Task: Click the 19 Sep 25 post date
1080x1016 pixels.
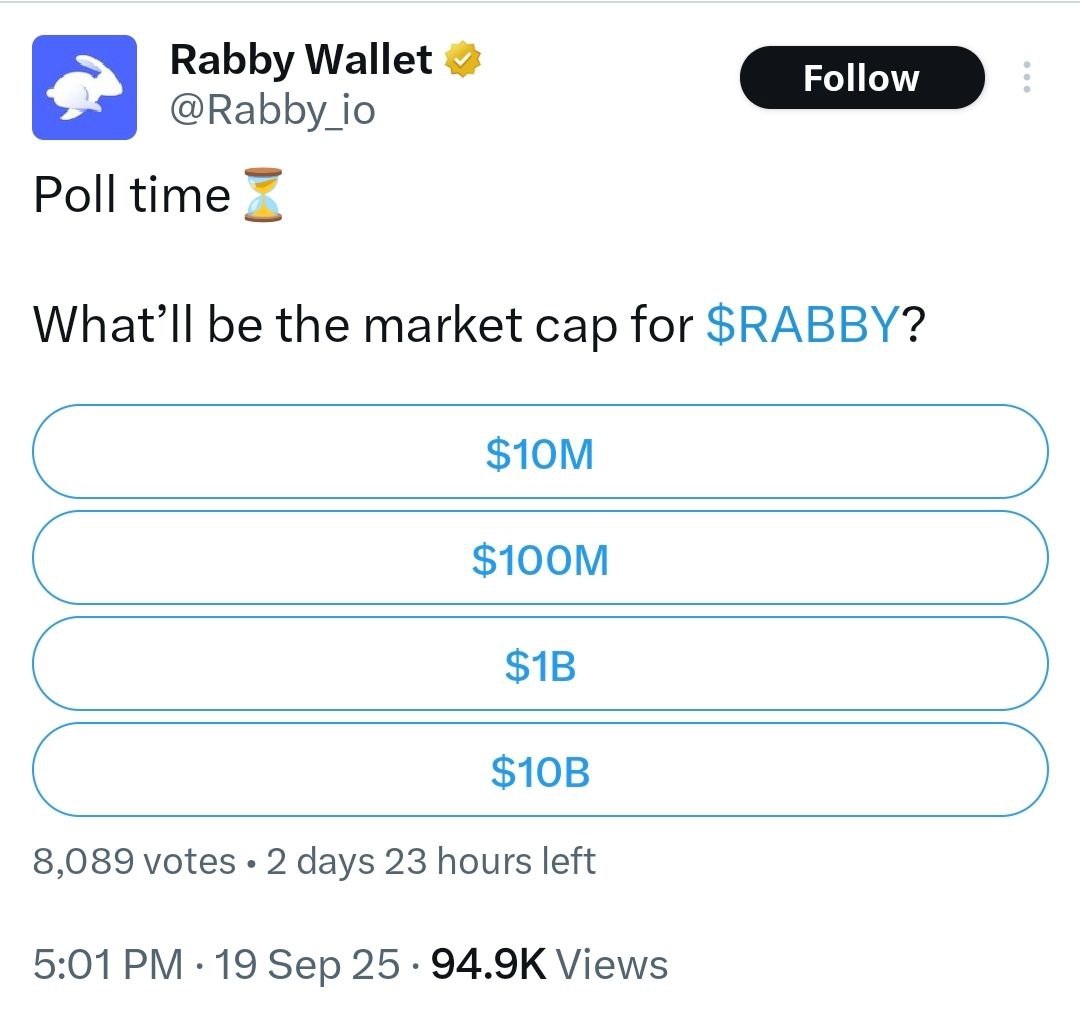Action: (x=307, y=964)
